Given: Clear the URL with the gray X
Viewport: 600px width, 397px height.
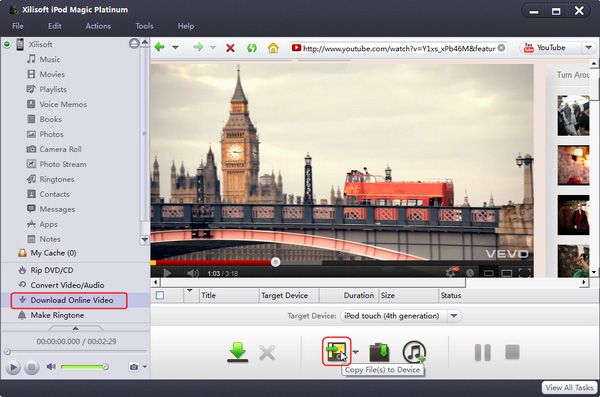Looking at the screenshot, I should 501,48.
